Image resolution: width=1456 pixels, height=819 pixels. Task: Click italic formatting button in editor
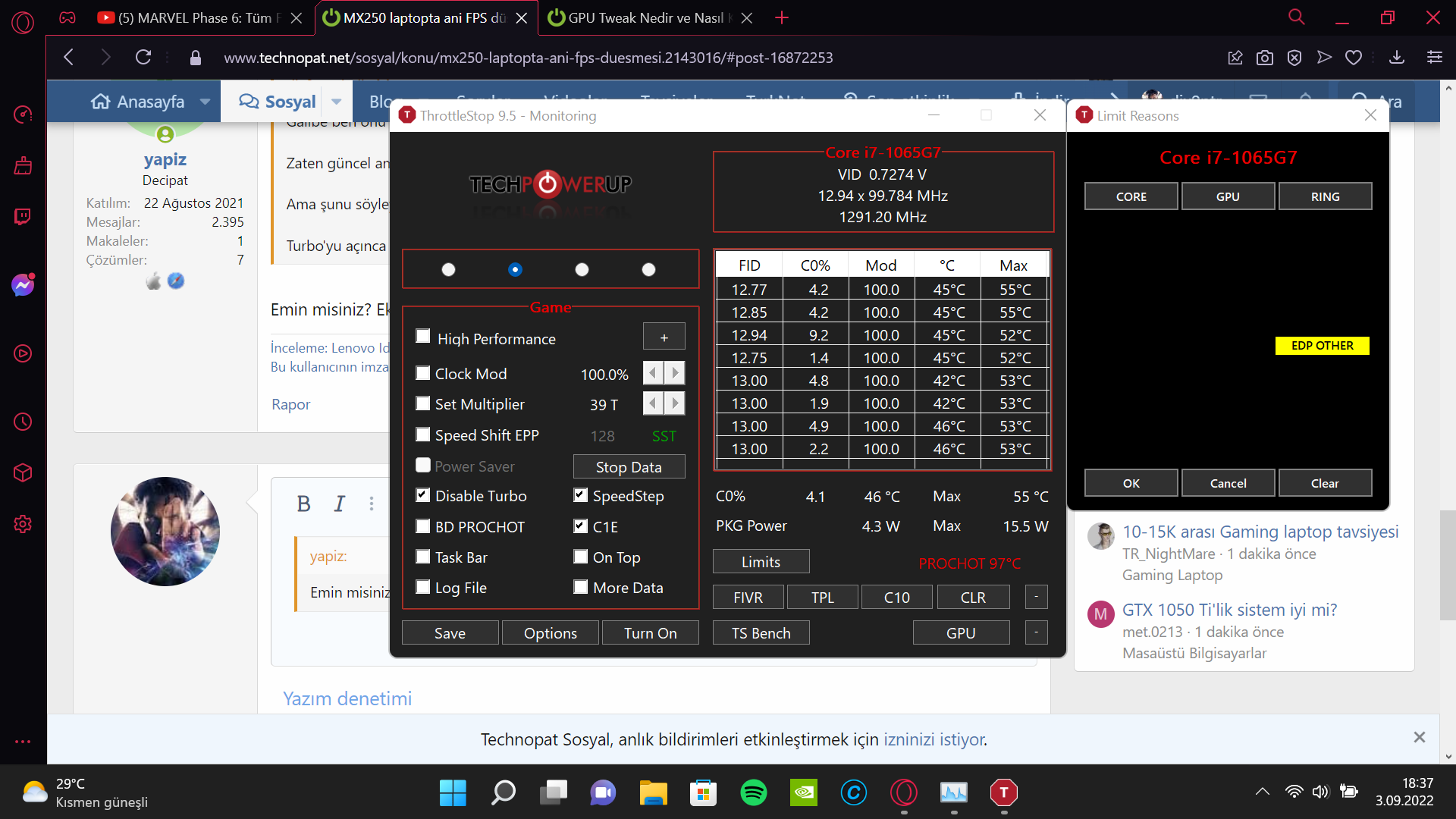pyautogui.click(x=339, y=504)
